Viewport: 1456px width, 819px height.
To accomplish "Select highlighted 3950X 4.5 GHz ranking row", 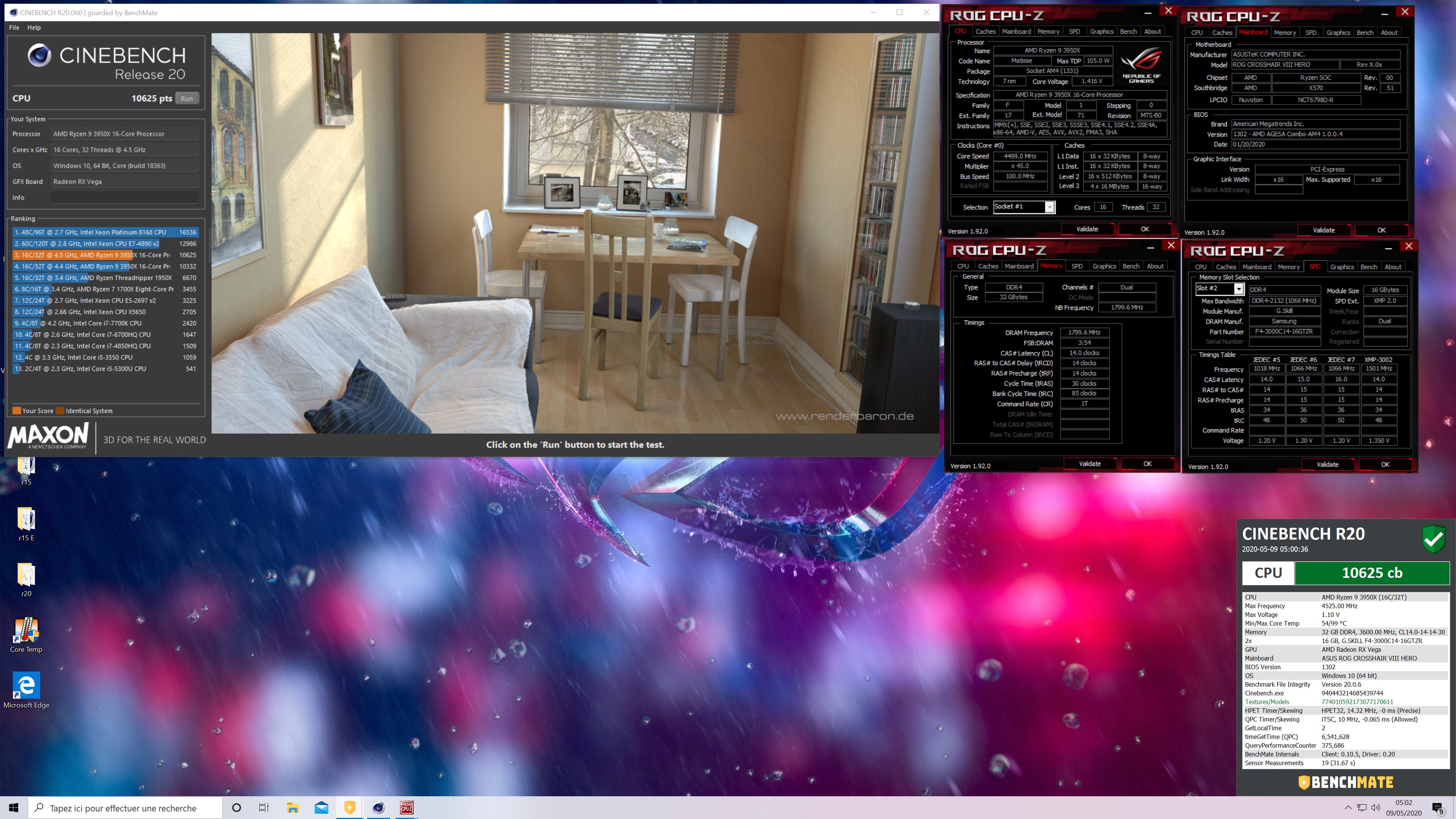I will click(105, 255).
